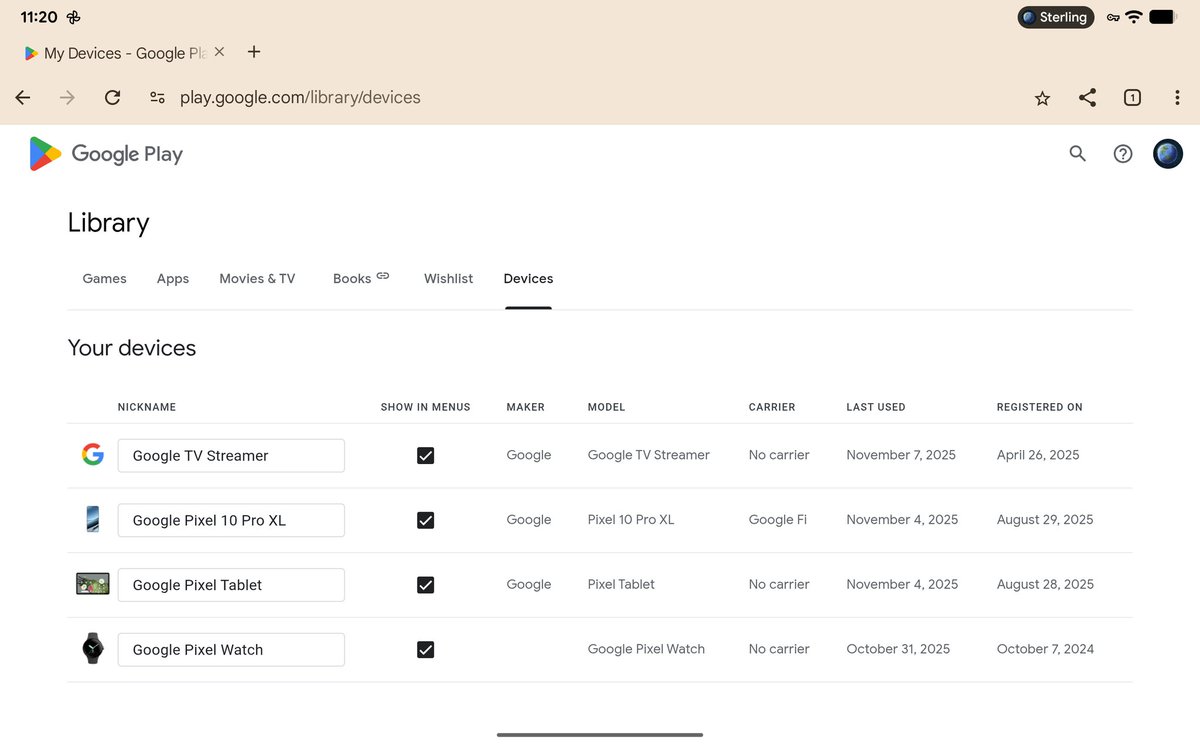Click the Pixel Tablet device thumbnail
The width and height of the screenshot is (1200, 750).
pyautogui.click(x=92, y=584)
